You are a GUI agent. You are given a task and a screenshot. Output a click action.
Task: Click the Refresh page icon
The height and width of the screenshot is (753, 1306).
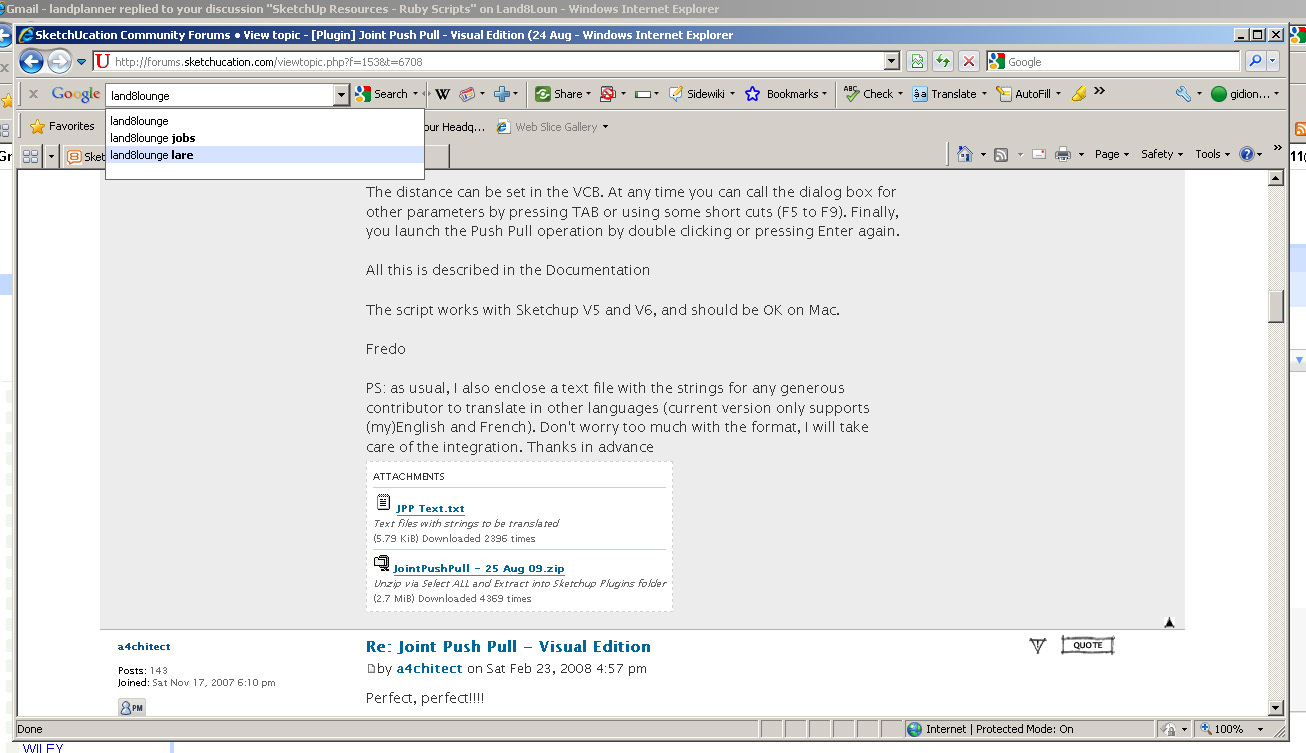(x=942, y=61)
